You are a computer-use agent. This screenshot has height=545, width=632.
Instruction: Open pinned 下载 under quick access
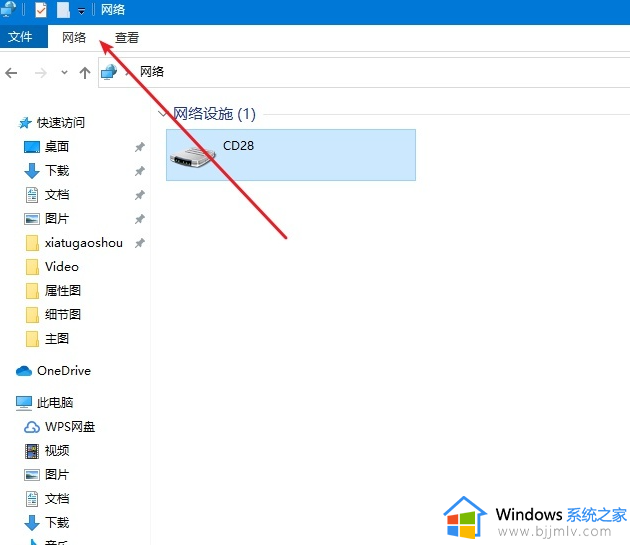pos(57,171)
